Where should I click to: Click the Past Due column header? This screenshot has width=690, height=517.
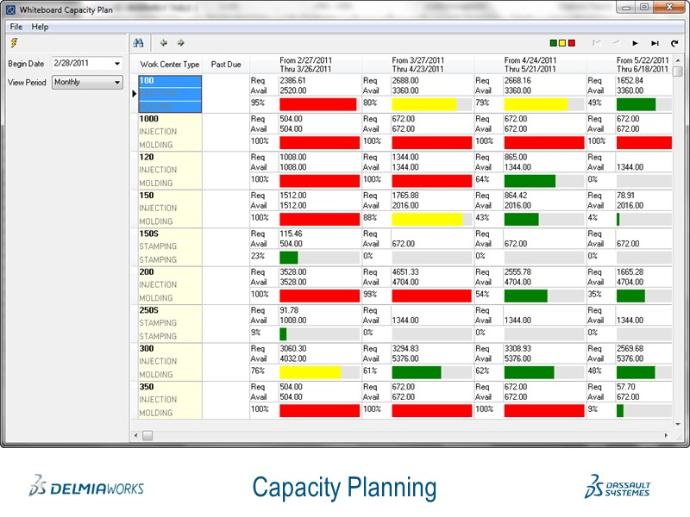226,64
